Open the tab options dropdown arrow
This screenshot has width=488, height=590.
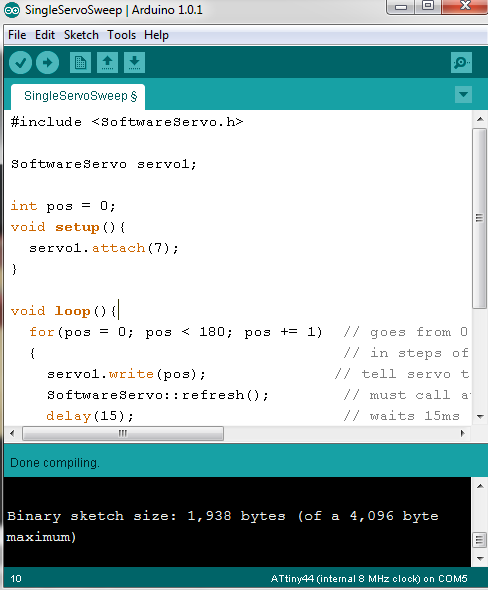click(464, 94)
